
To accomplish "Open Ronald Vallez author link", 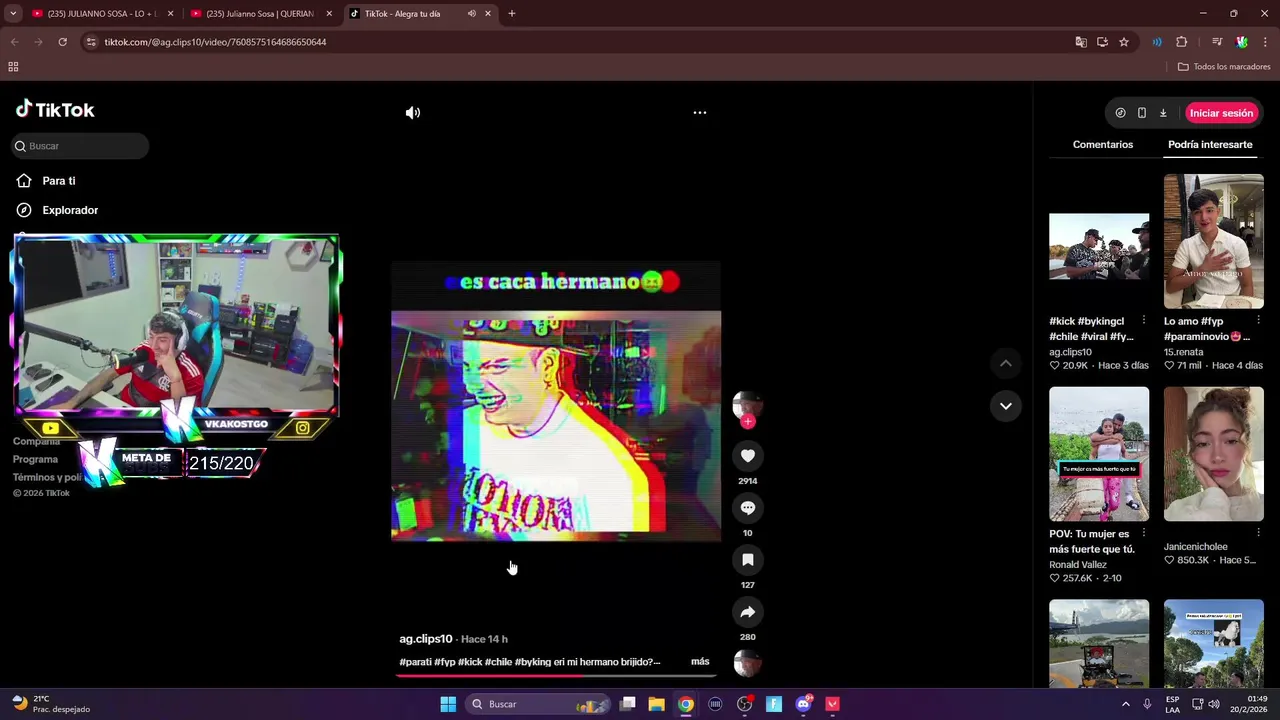I will [x=1078, y=565].
